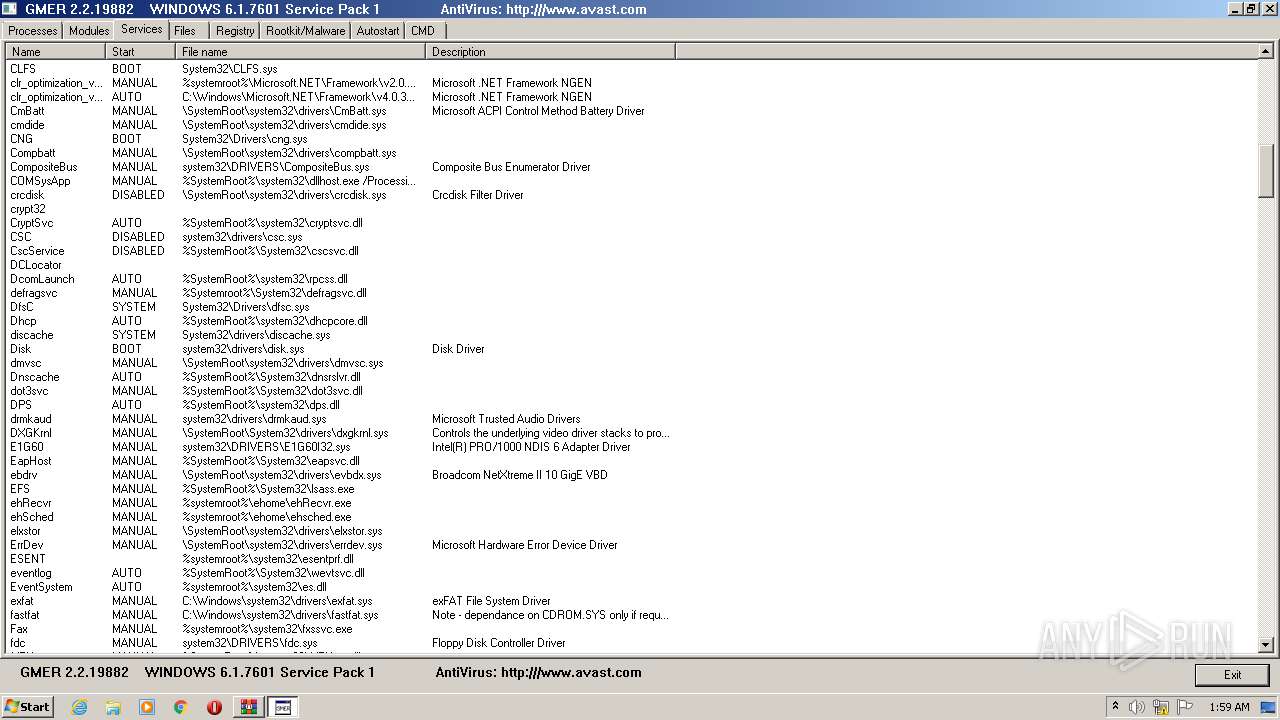This screenshot has width=1280, height=720.
Task: Open the network status tray icon
Action: 1161,707
